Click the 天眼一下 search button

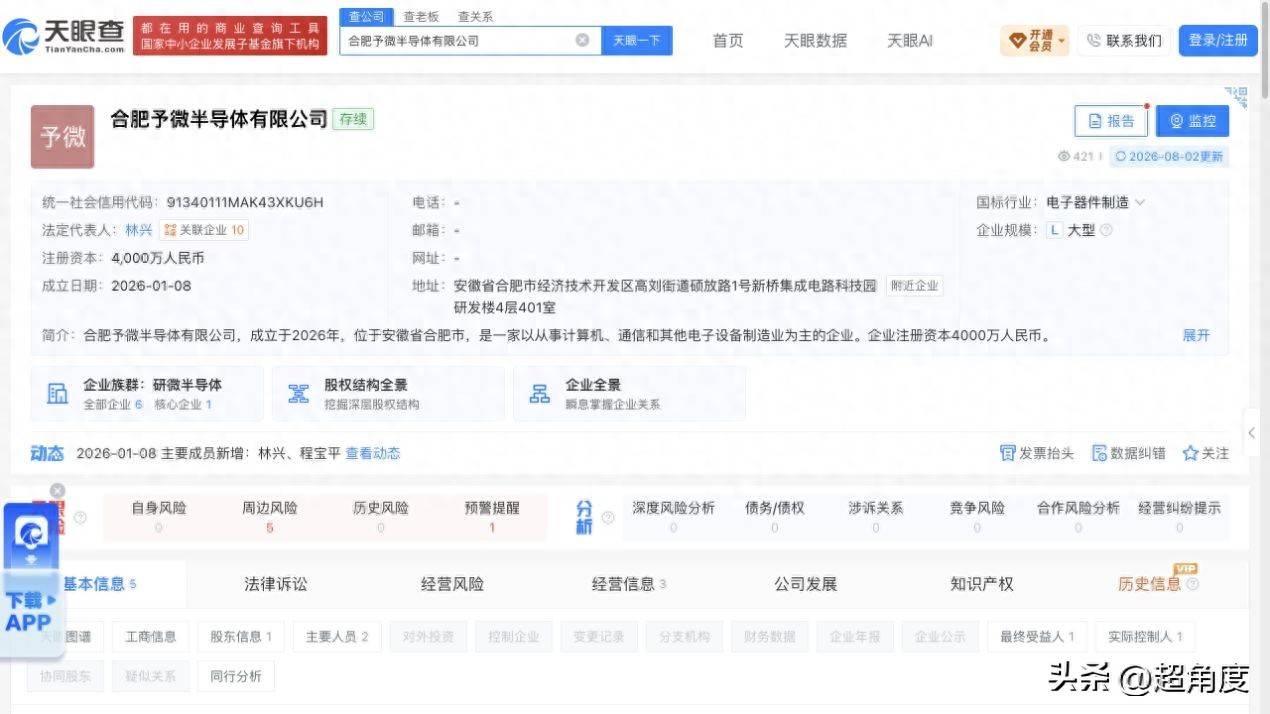637,40
